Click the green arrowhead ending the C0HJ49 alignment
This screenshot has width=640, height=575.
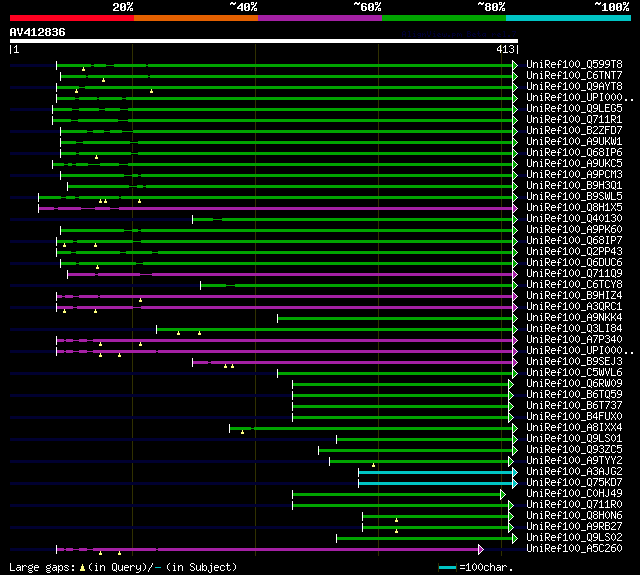pyautogui.click(x=503, y=495)
